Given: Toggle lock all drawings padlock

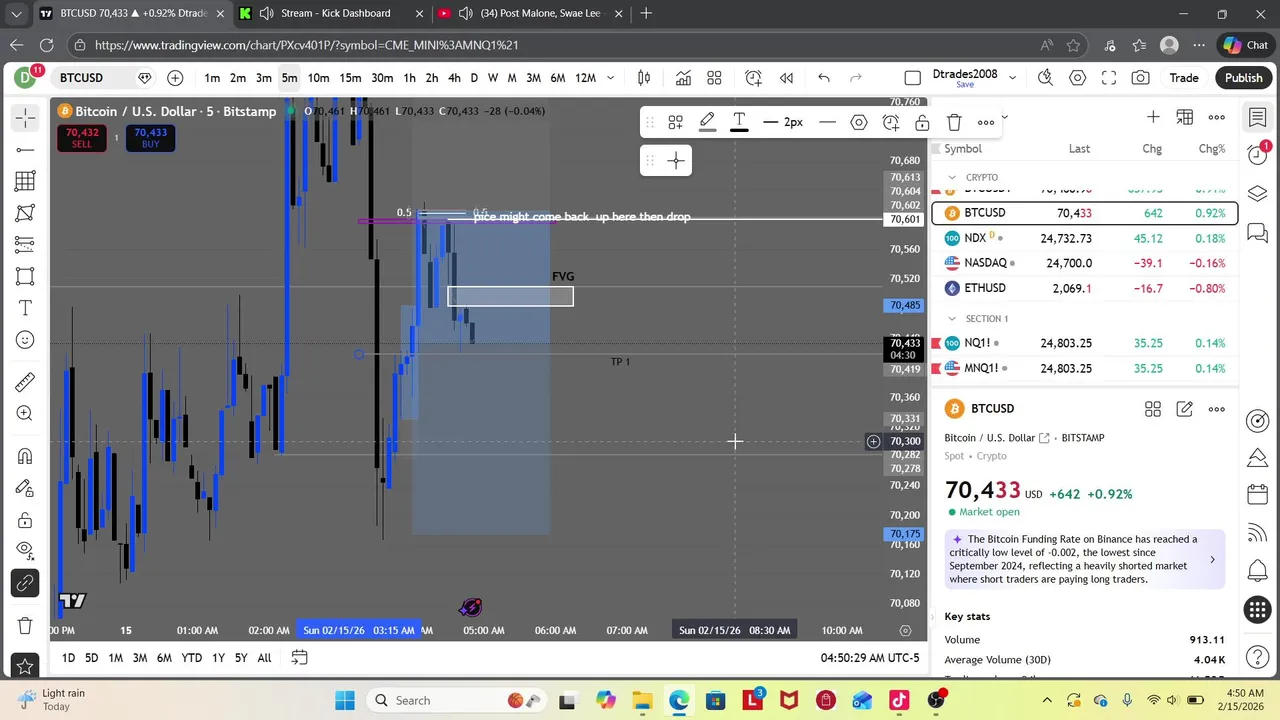Looking at the screenshot, I should click(25, 520).
